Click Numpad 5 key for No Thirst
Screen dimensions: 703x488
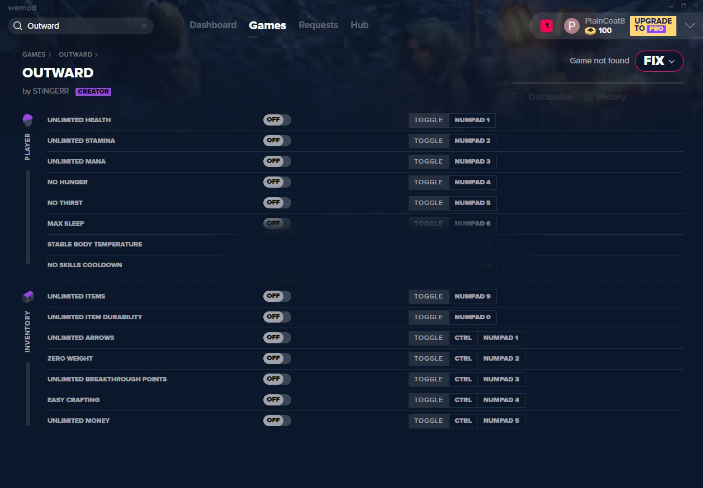(472, 203)
